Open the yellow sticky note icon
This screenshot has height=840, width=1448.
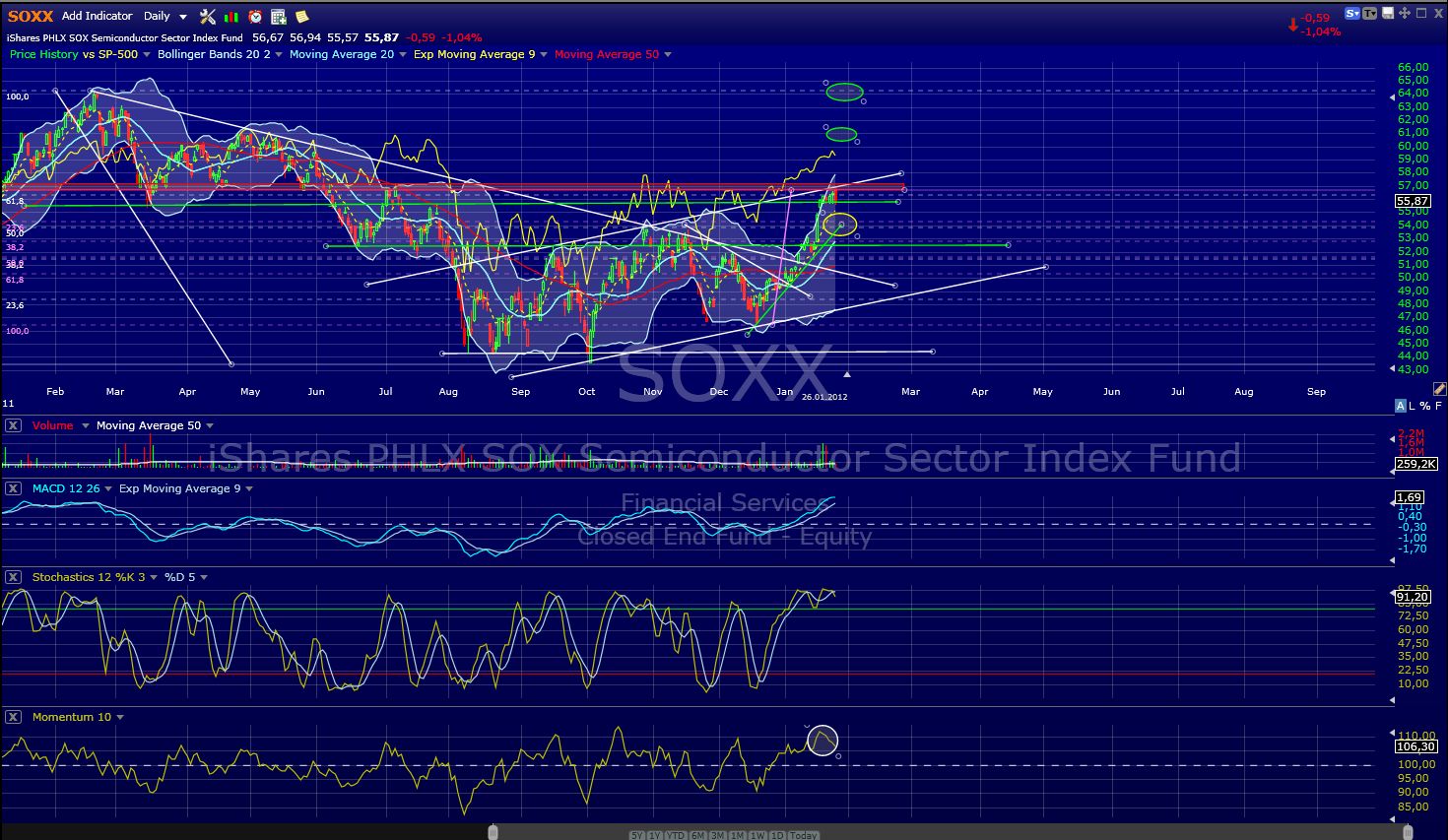301,17
